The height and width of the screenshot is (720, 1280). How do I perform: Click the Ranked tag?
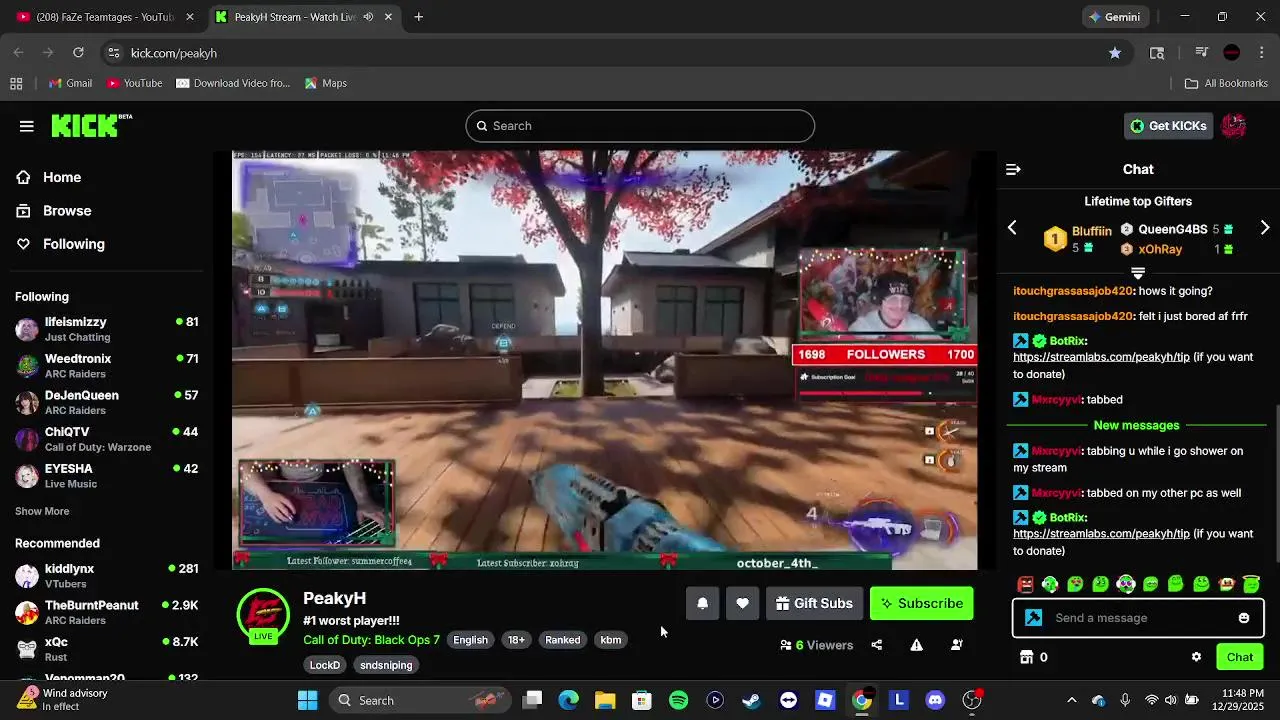point(562,640)
